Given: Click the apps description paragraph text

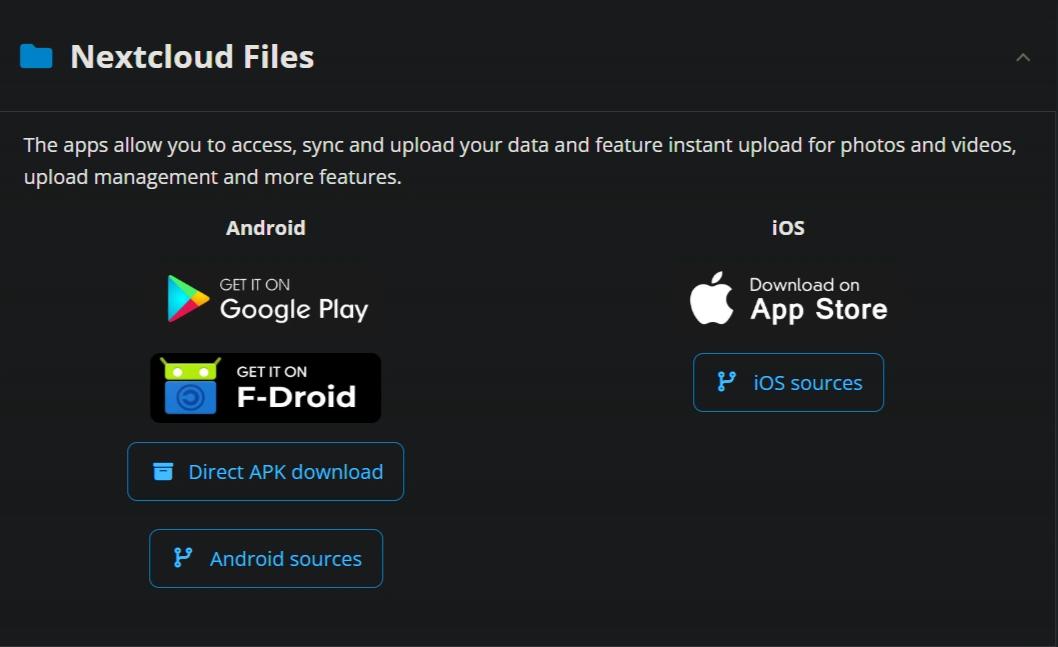Looking at the screenshot, I should (x=520, y=161).
